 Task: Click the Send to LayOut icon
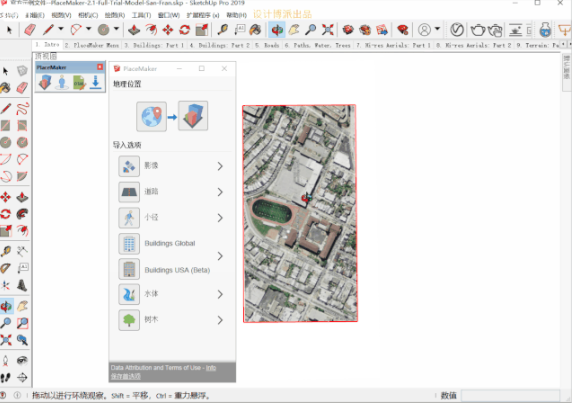(382, 30)
